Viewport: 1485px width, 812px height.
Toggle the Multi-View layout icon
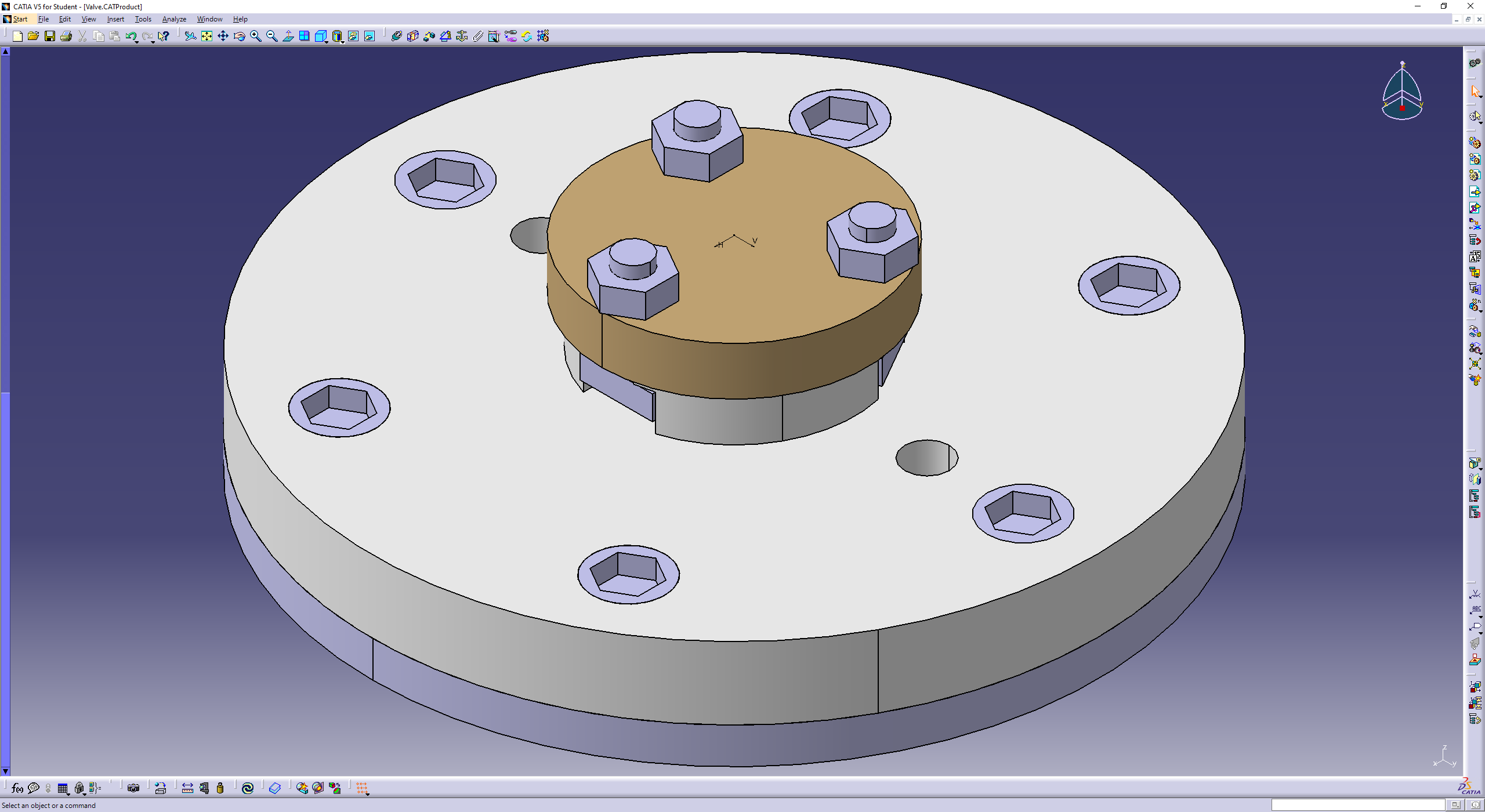coord(304,37)
